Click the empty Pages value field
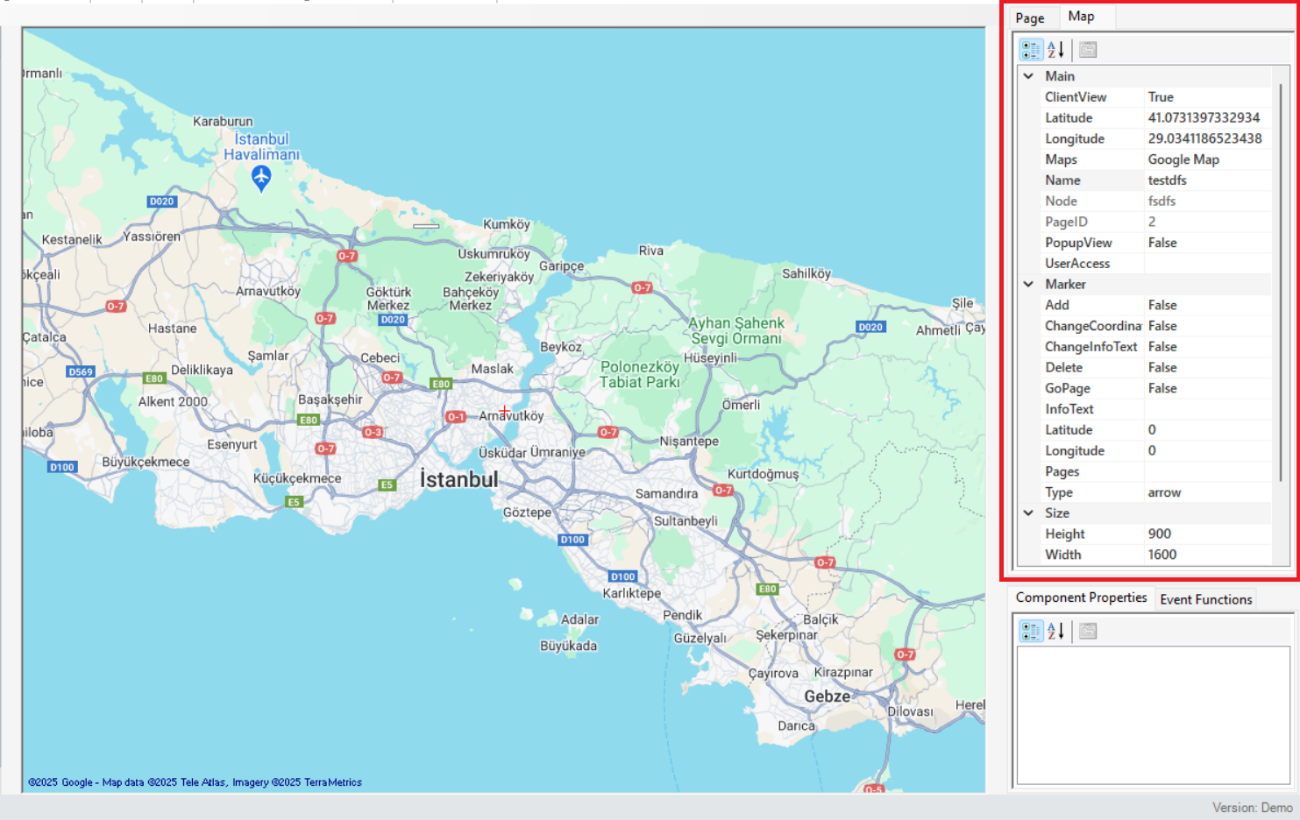1300x820 pixels. [1208, 472]
